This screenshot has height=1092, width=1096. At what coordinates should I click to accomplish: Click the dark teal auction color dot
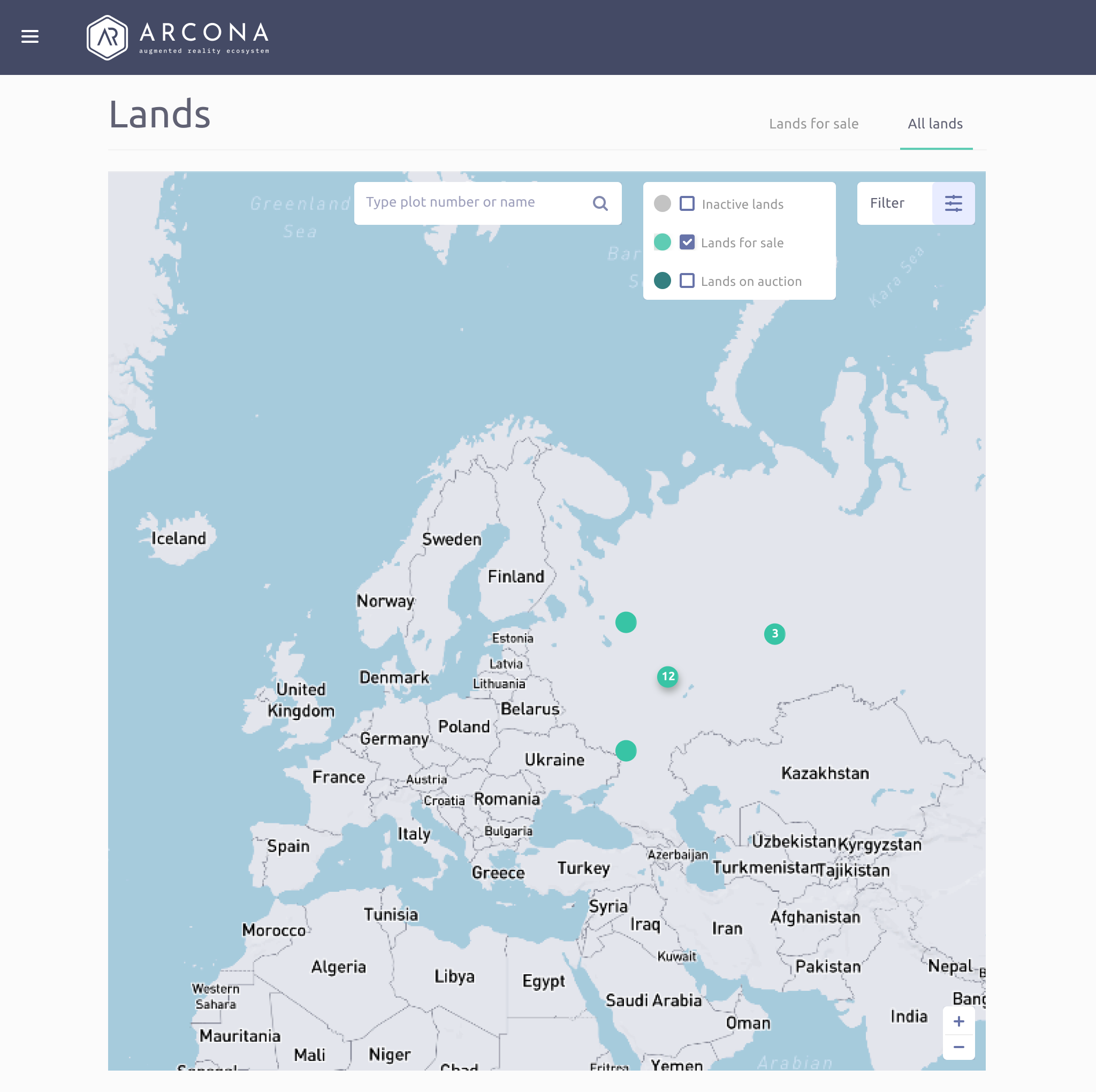click(662, 281)
